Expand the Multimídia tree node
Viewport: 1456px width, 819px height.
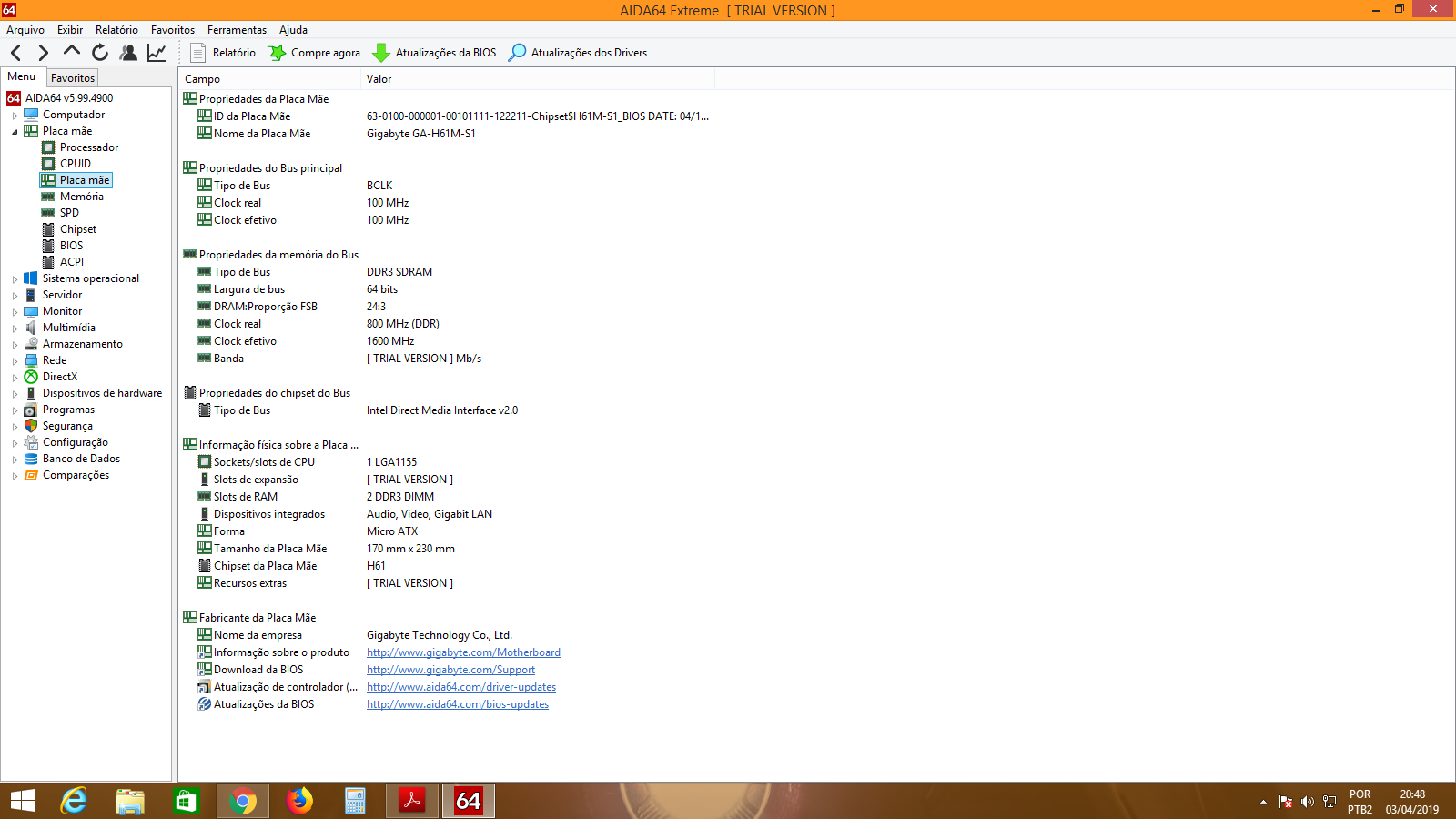pos(15,329)
